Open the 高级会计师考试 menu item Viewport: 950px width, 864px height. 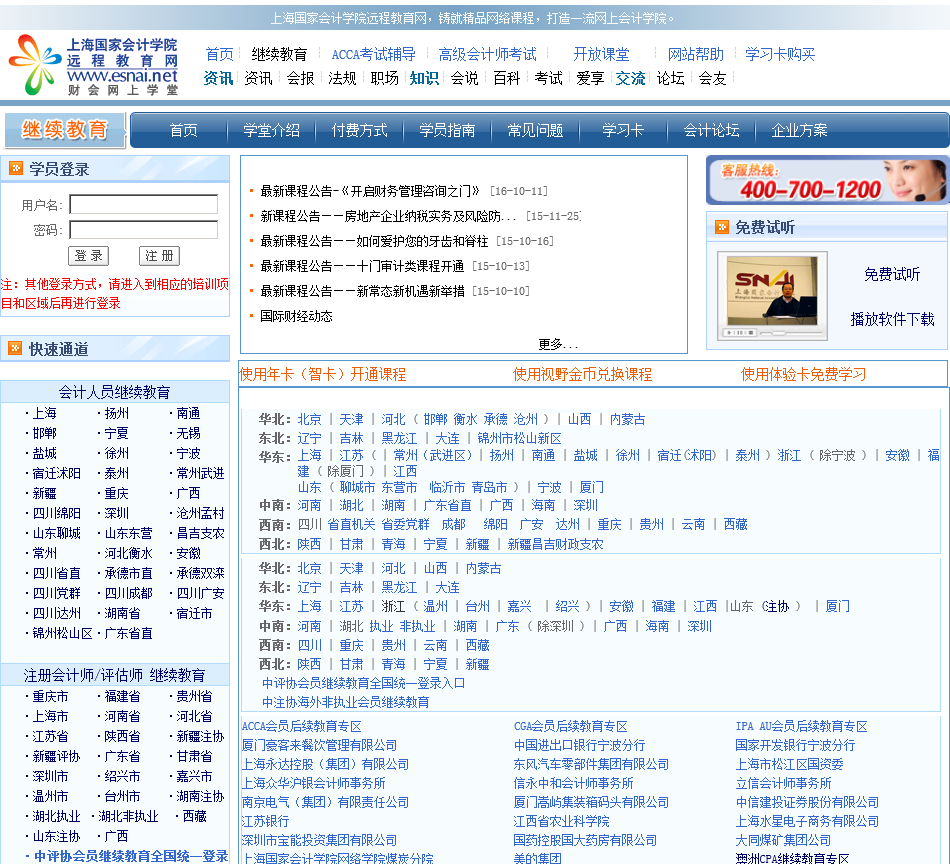(x=488, y=55)
